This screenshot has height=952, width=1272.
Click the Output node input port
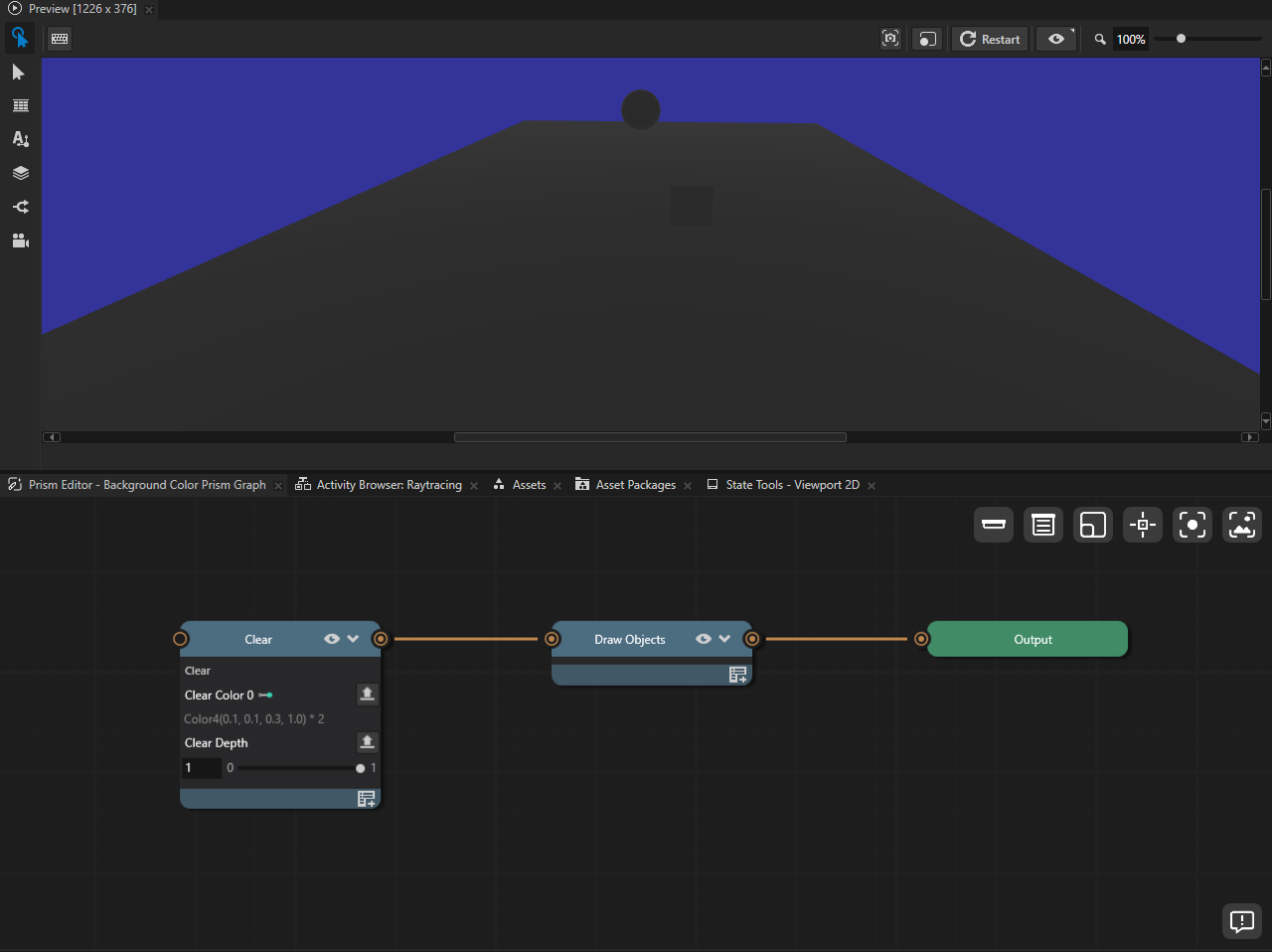pyautogui.click(x=921, y=639)
